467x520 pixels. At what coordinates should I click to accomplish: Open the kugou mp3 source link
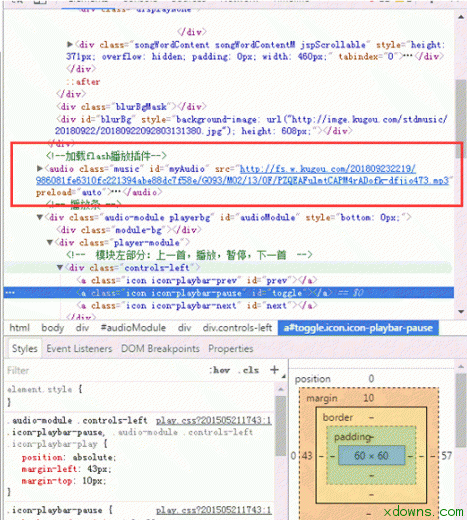point(243,175)
